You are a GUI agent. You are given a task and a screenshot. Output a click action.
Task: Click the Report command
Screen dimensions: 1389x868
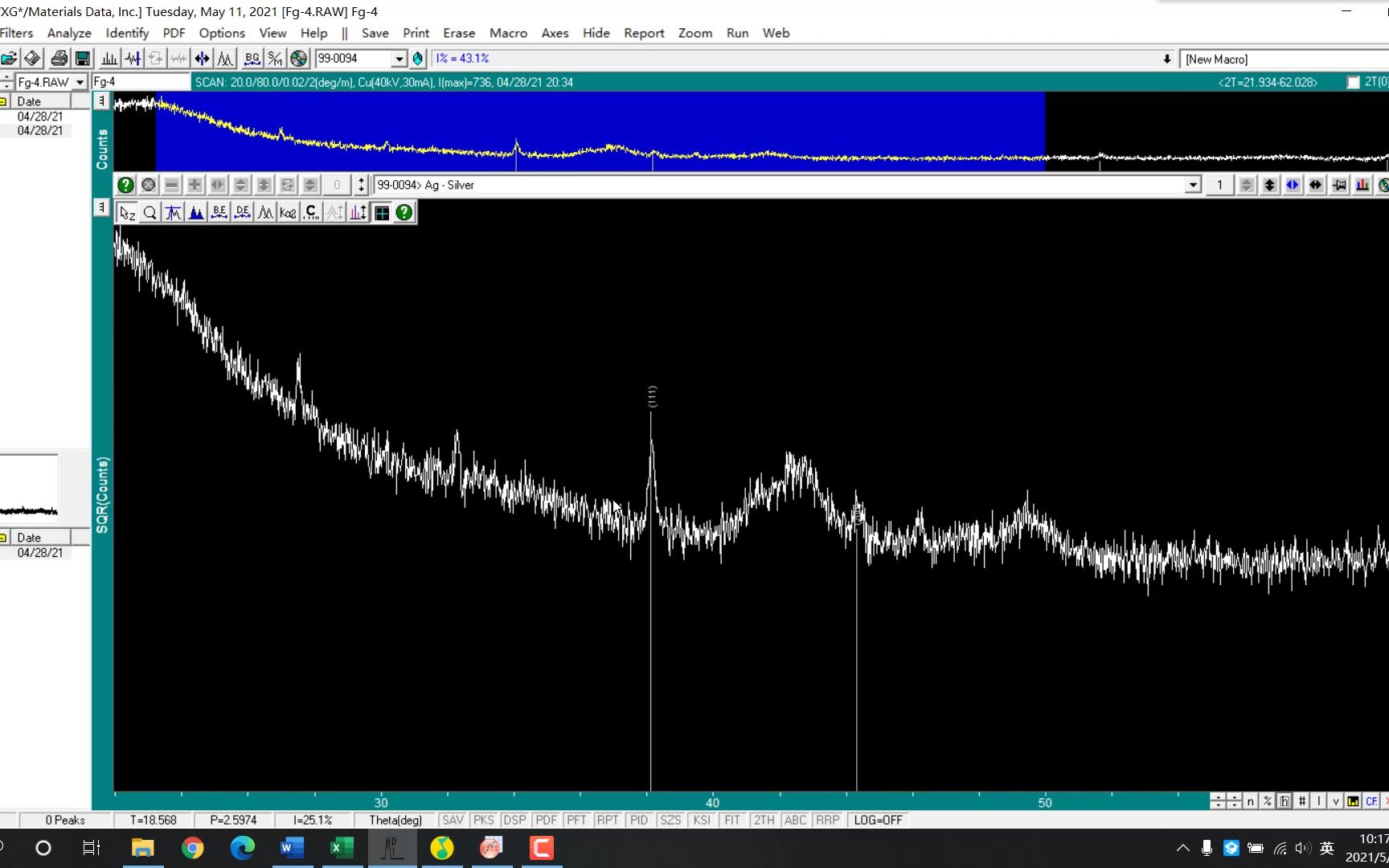point(644,33)
